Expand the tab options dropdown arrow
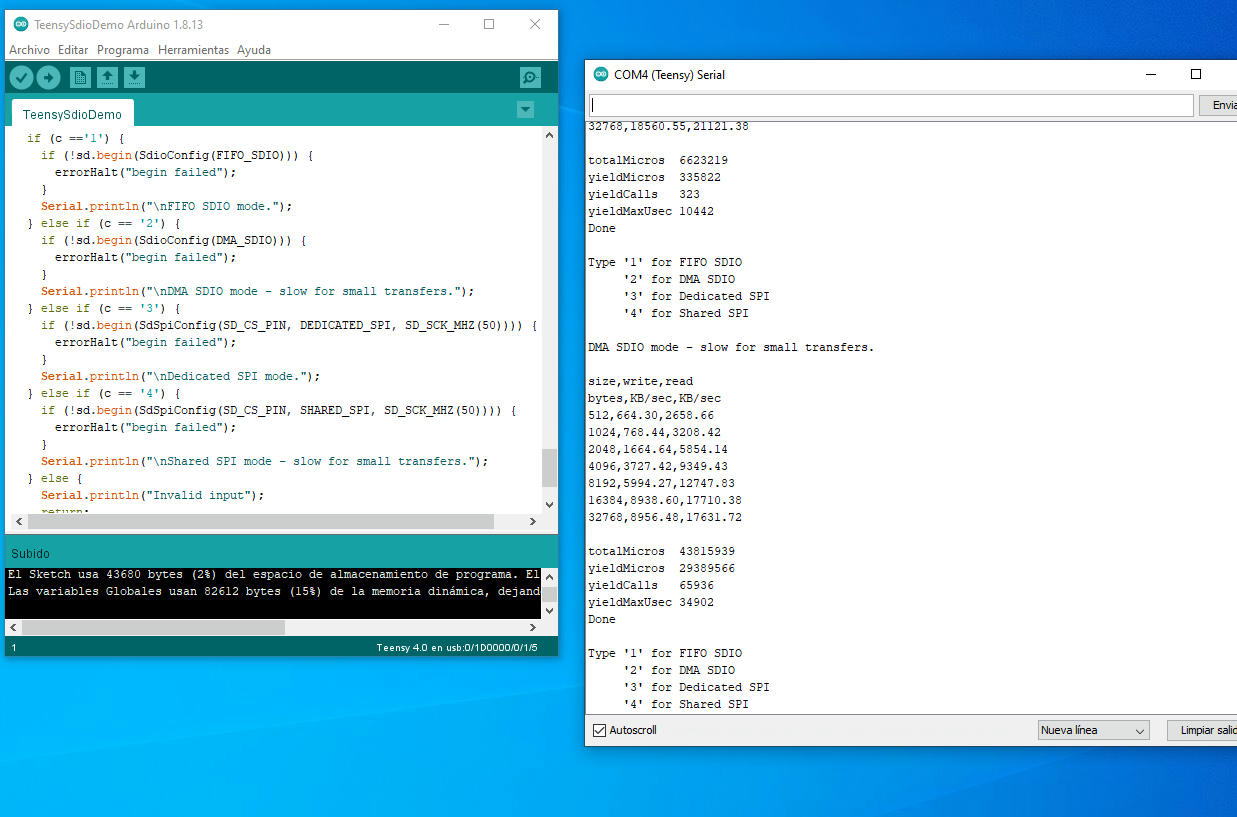The image size is (1237, 817). click(x=526, y=109)
